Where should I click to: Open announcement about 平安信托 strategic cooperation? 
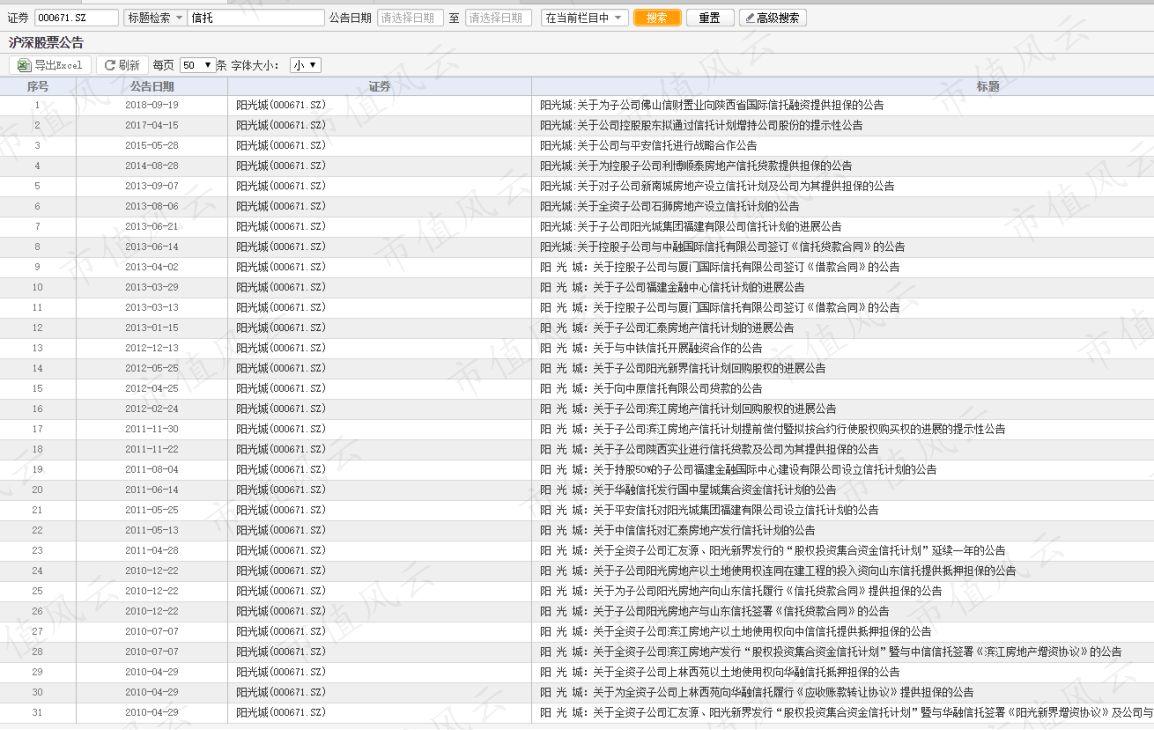pos(648,146)
